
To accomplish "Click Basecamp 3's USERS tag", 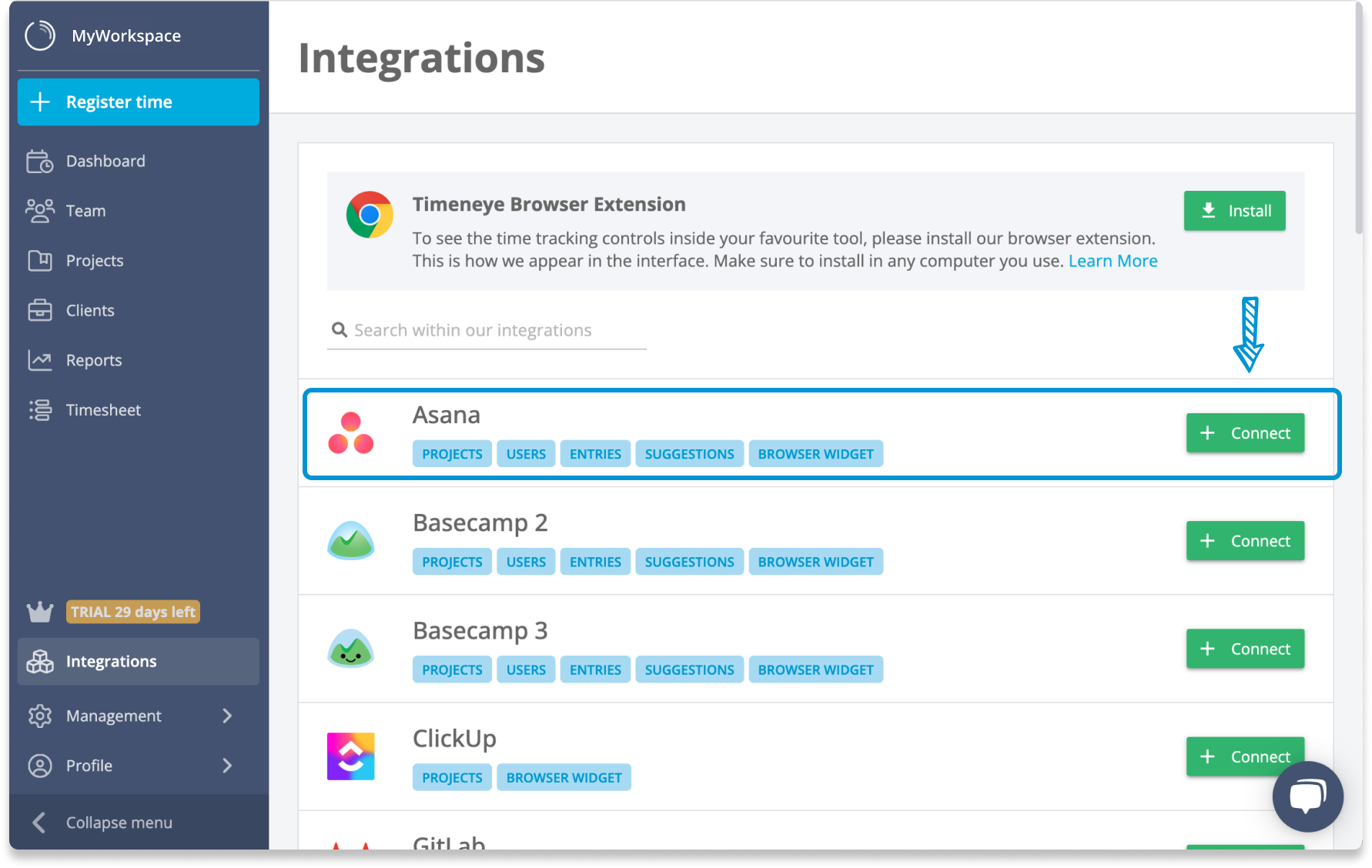I will tap(526, 669).
